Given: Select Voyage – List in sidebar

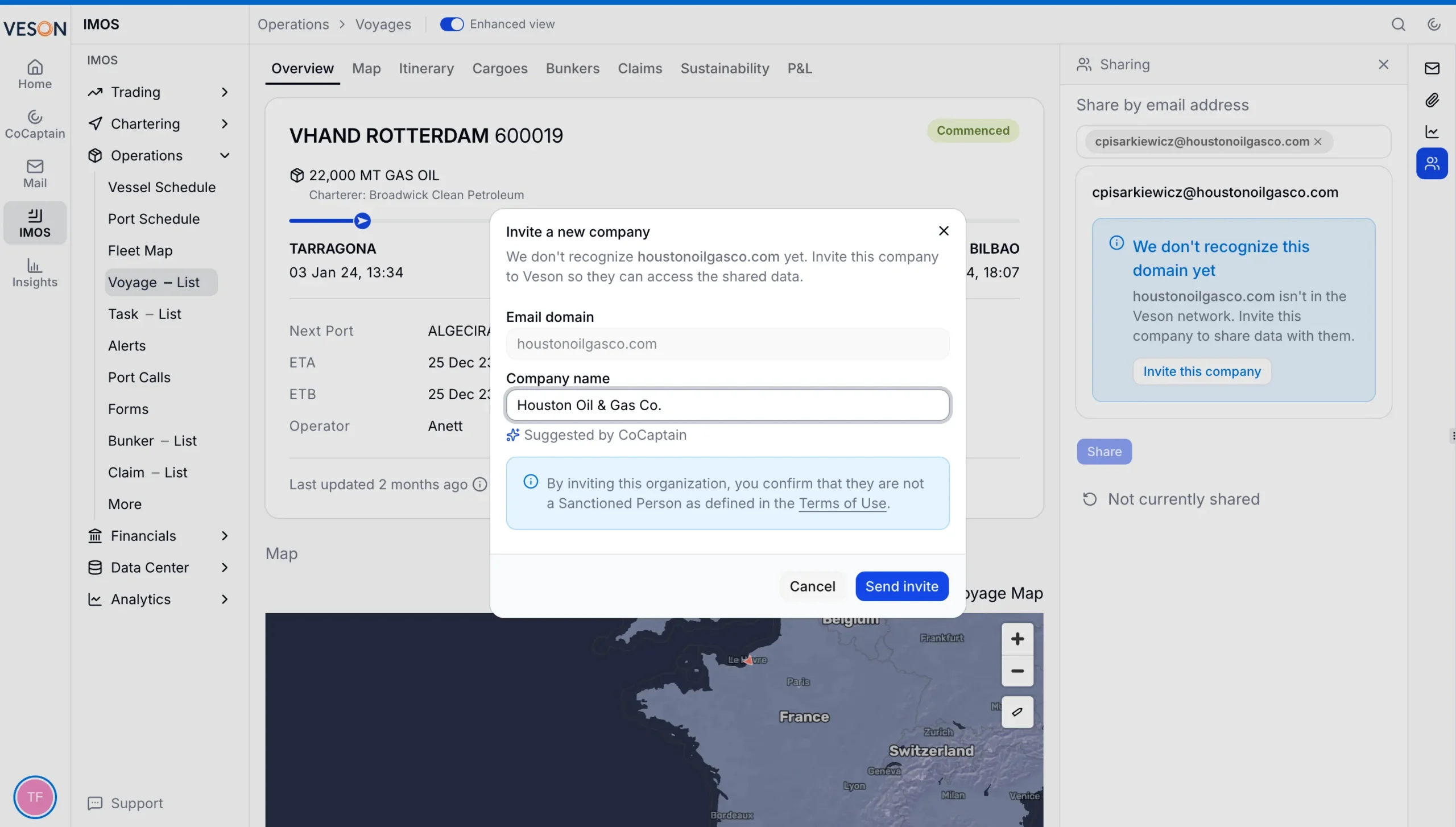Looking at the screenshot, I should [x=162, y=283].
